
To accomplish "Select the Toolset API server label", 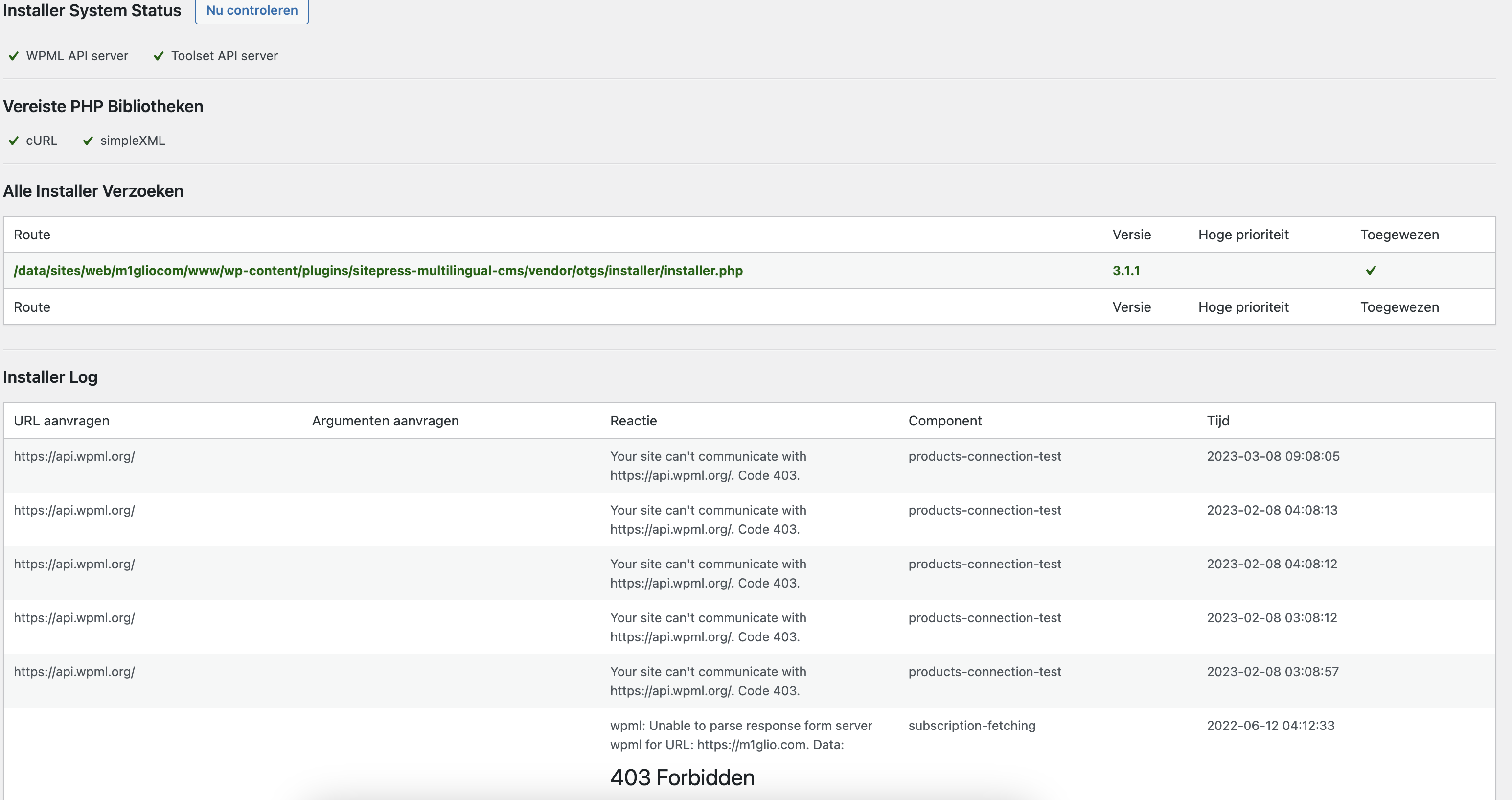I will click(x=224, y=56).
